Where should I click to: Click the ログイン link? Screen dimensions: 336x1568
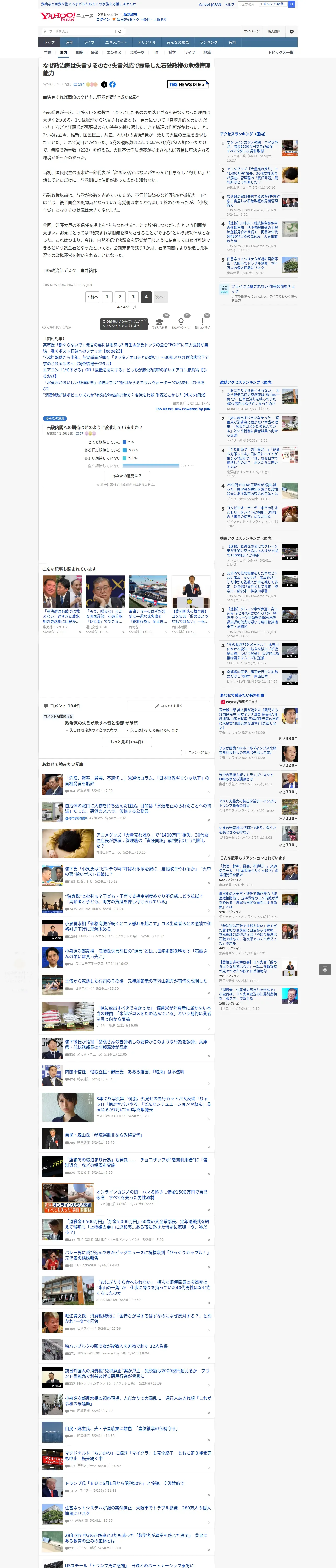103,20
